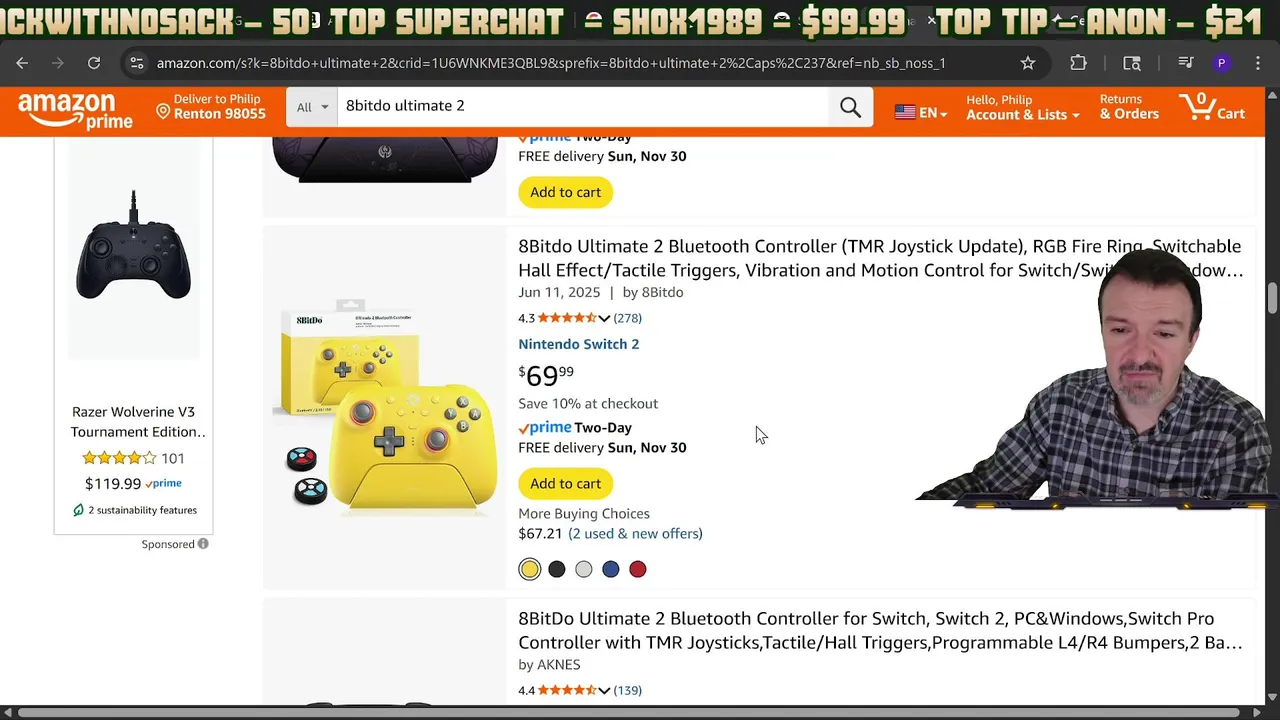Reload the page
1280x720 pixels.
click(94, 63)
